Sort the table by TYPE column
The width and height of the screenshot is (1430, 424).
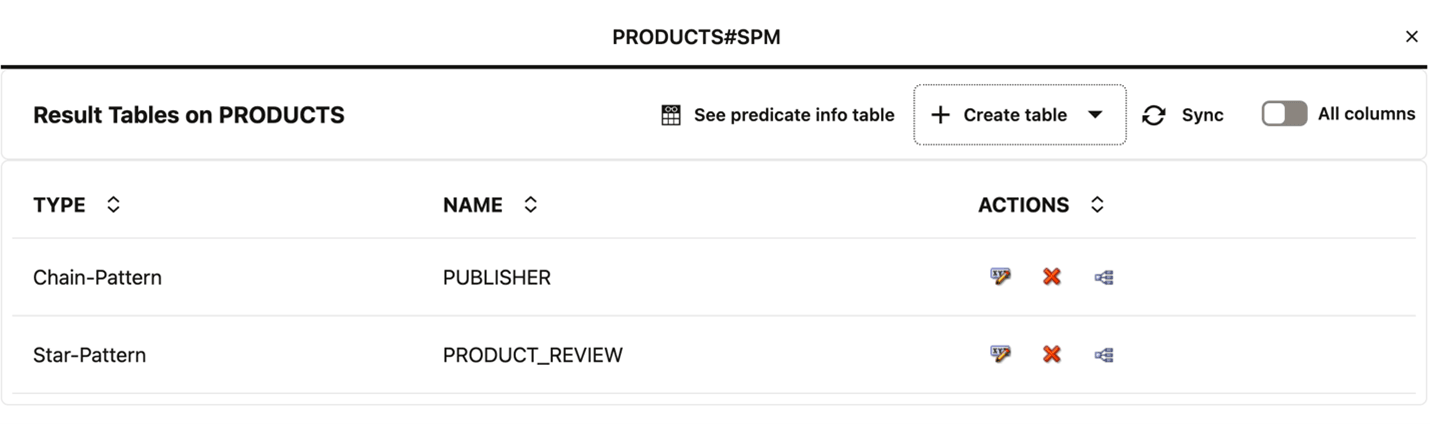(113, 205)
